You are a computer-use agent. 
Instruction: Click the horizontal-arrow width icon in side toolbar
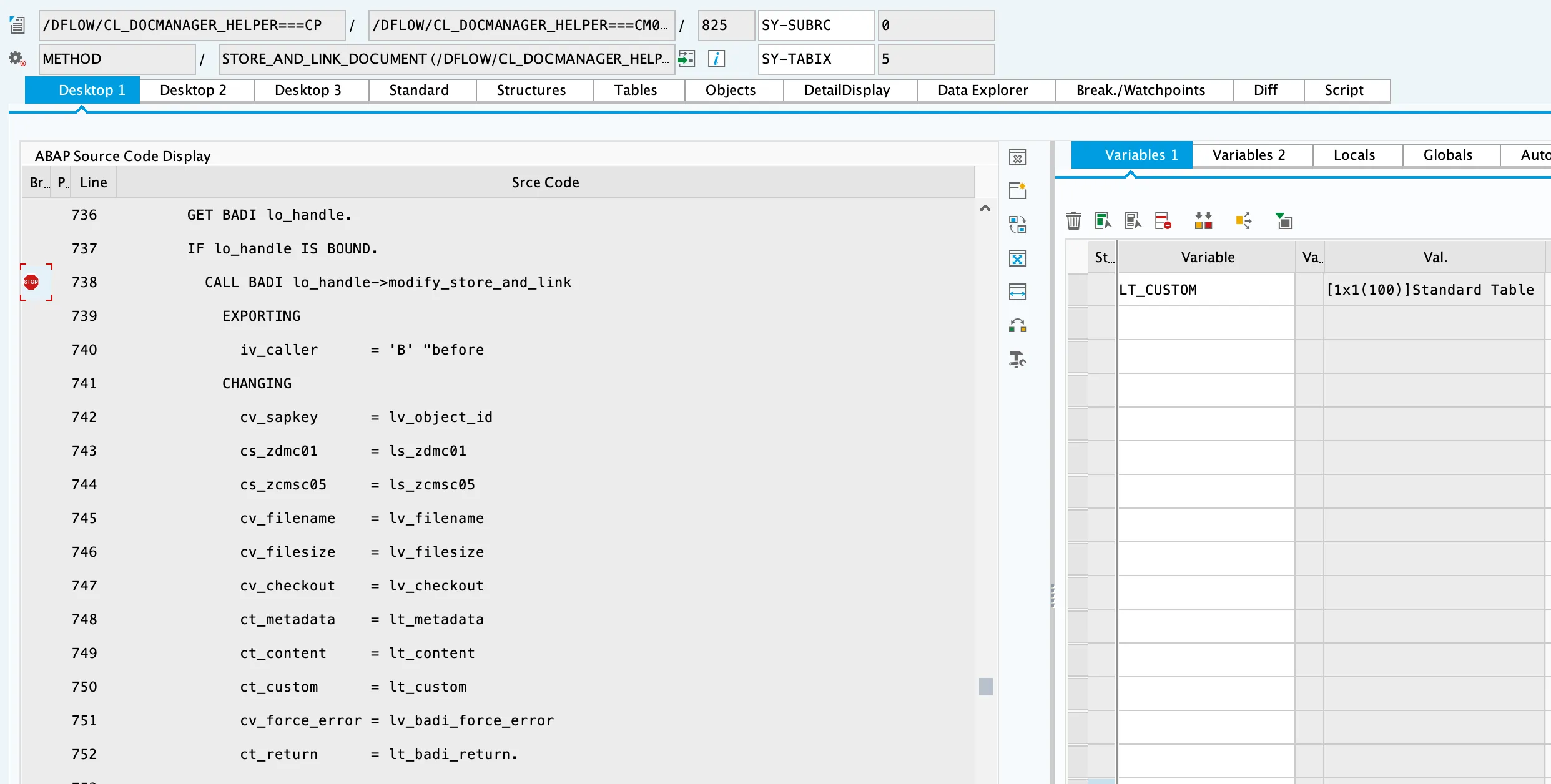click(1017, 292)
